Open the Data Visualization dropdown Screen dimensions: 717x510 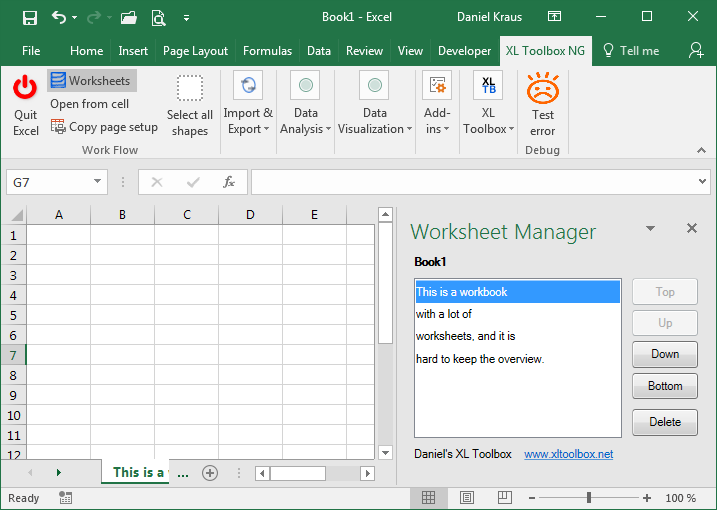(375, 104)
